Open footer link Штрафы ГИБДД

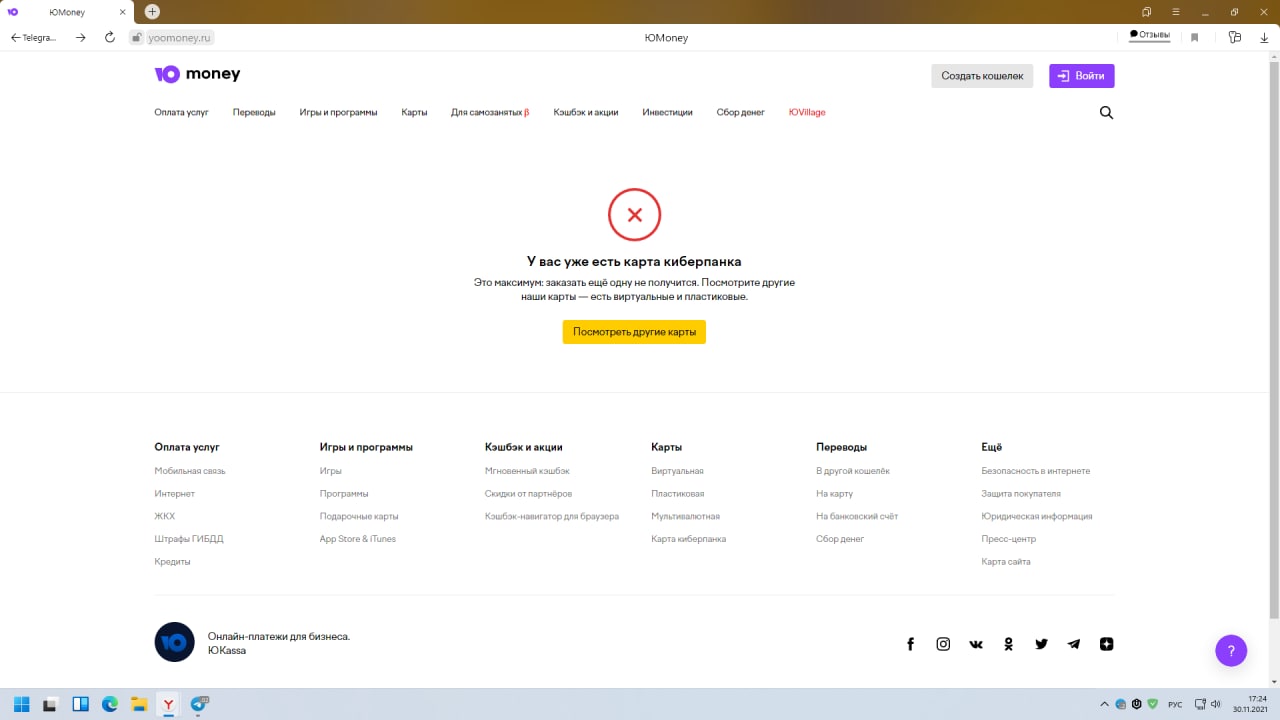click(189, 539)
